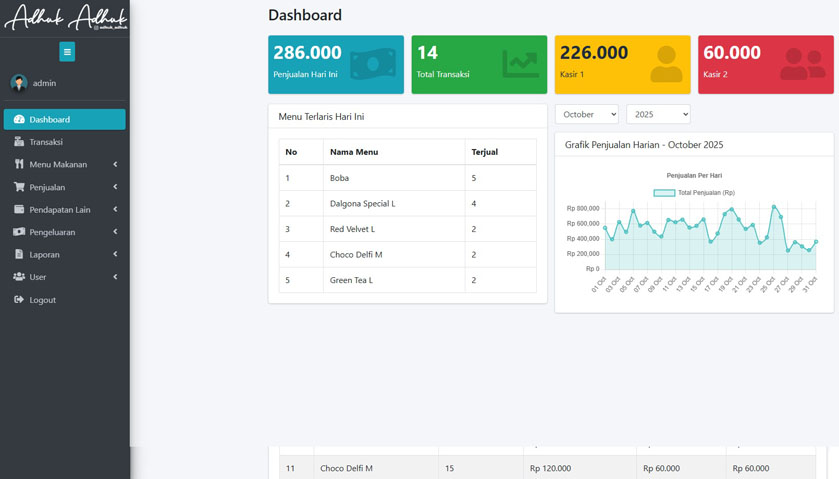Expand the User submenu chevron
Image resolution: width=839 pixels, height=479 pixels.
tap(115, 277)
